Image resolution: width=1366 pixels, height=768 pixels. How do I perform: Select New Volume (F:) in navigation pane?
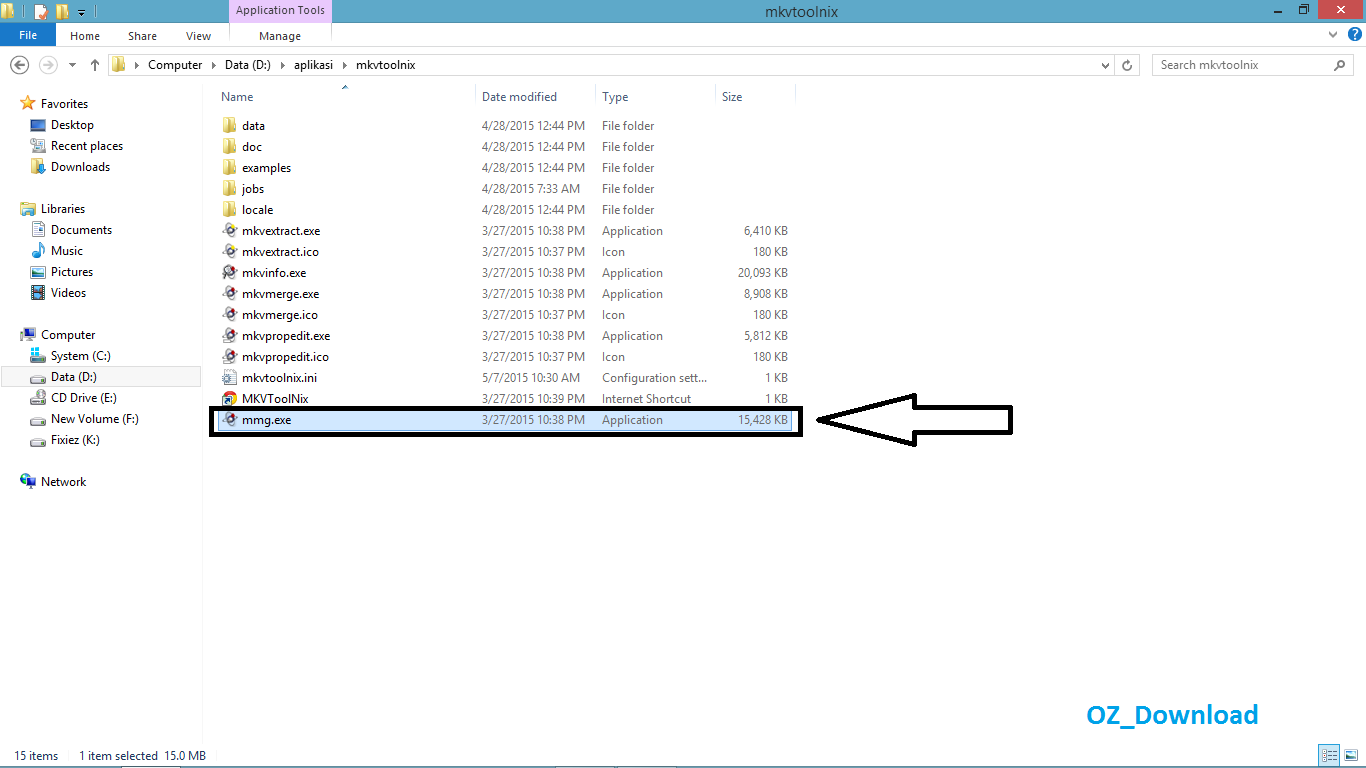point(94,419)
